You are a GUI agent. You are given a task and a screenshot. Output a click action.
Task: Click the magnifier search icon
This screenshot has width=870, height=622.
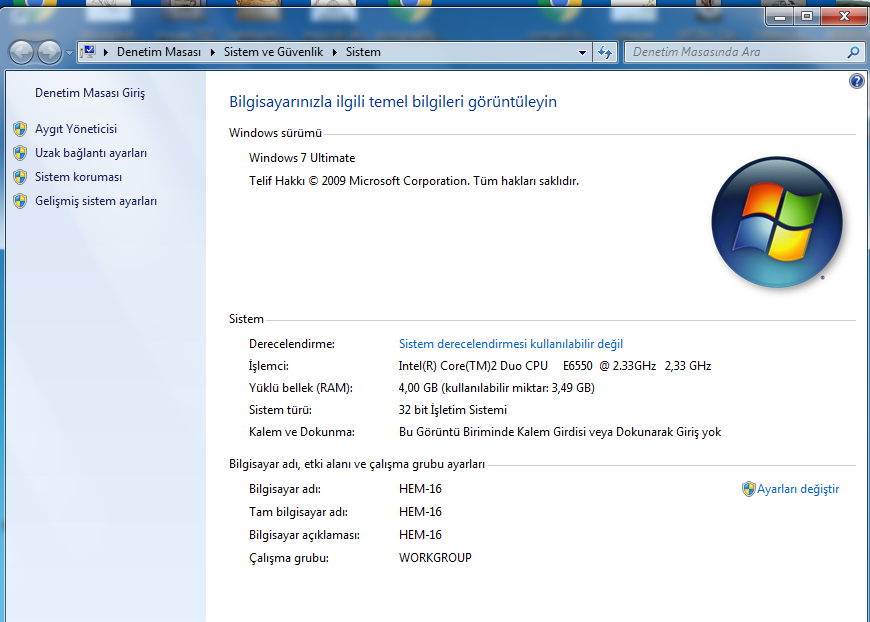tap(853, 52)
